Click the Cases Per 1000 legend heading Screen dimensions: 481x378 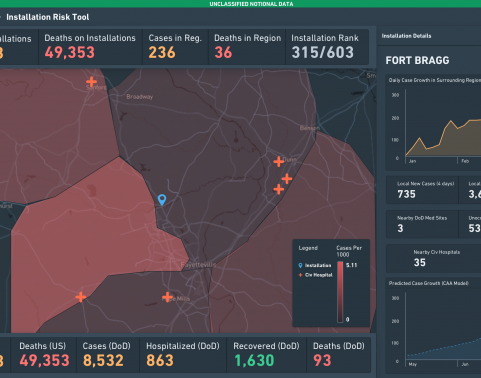point(349,251)
